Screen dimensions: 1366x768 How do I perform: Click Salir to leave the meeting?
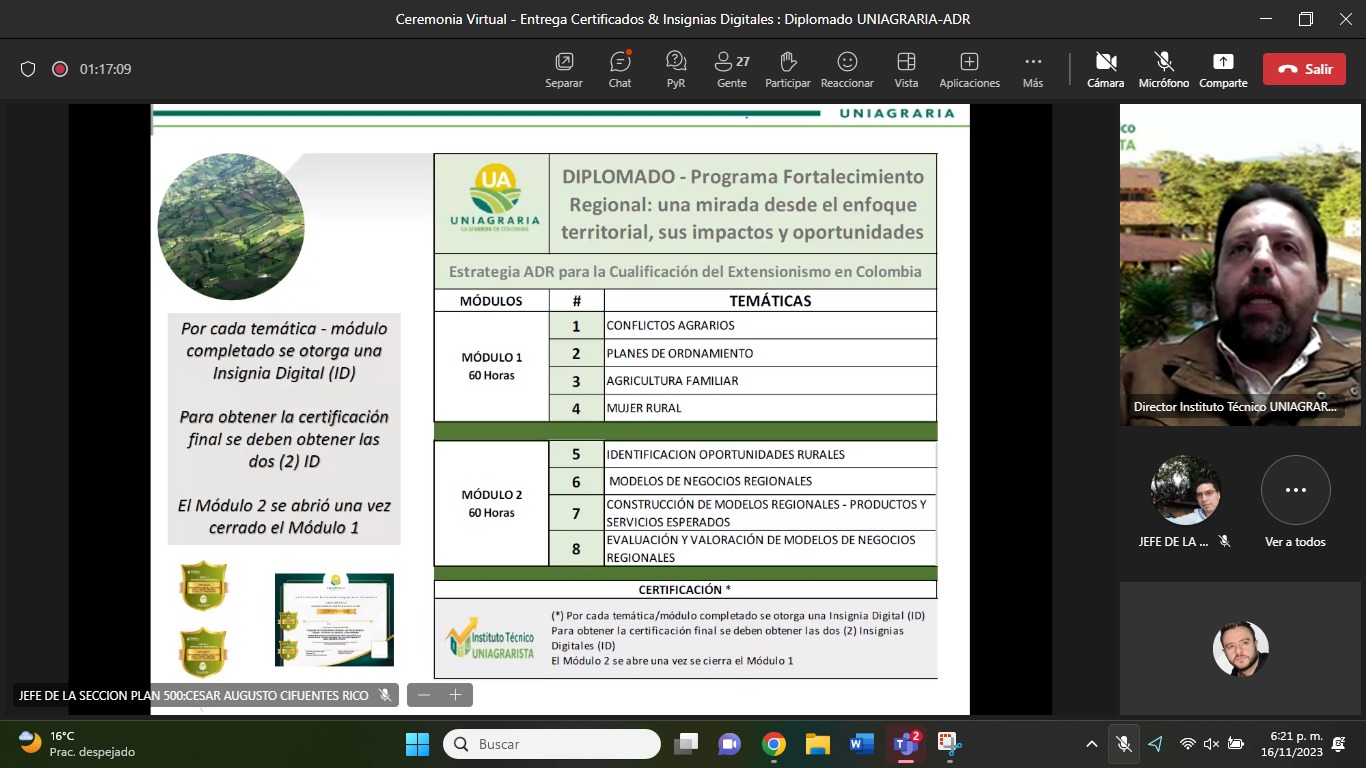coord(1304,69)
